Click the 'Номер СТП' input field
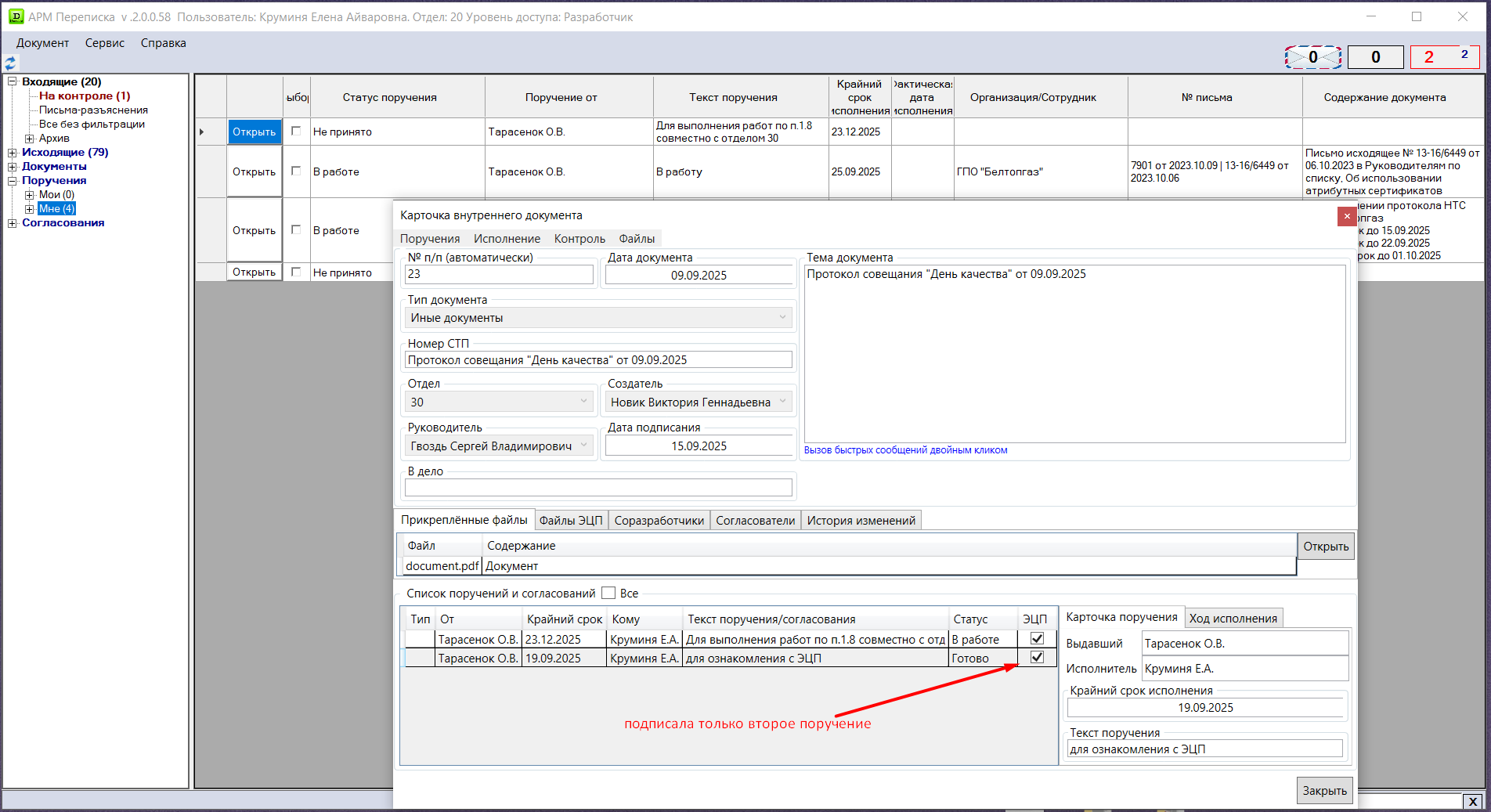Image resolution: width=1491 pixels, height=812 pixels. 598,360
